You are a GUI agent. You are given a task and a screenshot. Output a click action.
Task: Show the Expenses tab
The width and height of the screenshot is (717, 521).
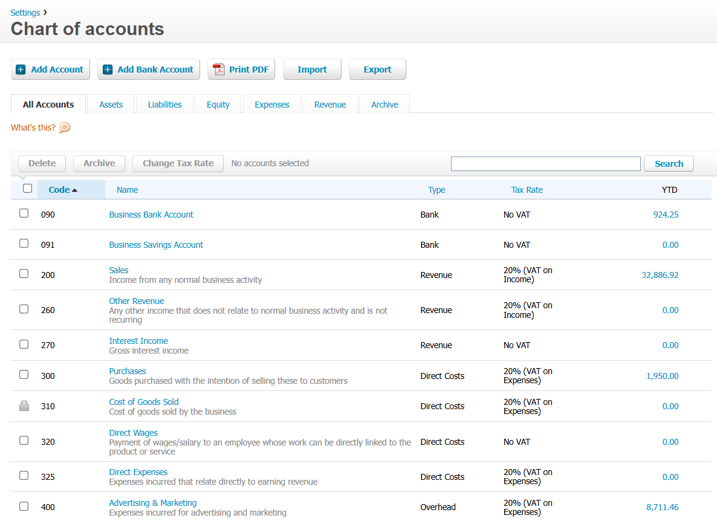pyautogui.click(x=272, y=104)
